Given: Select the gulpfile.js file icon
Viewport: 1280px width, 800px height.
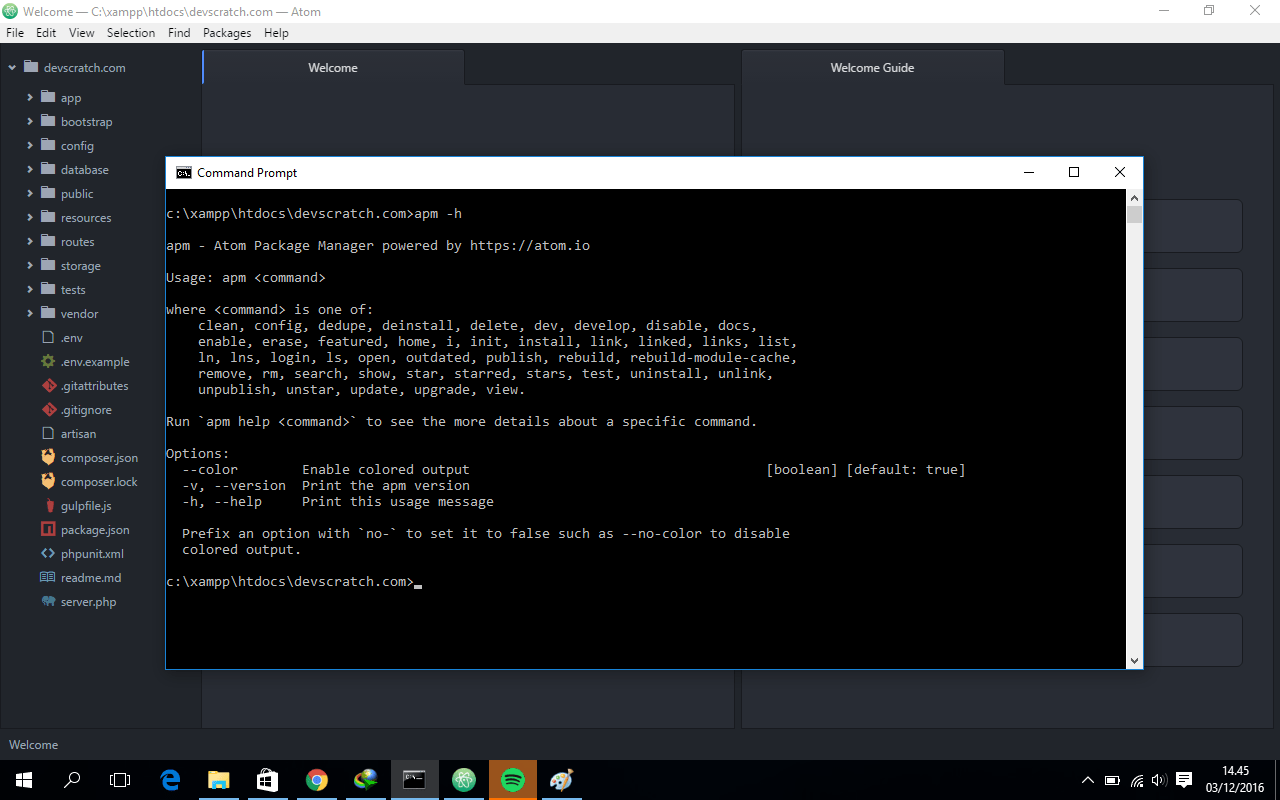Looking at the screenshot, I should [48, 505].
